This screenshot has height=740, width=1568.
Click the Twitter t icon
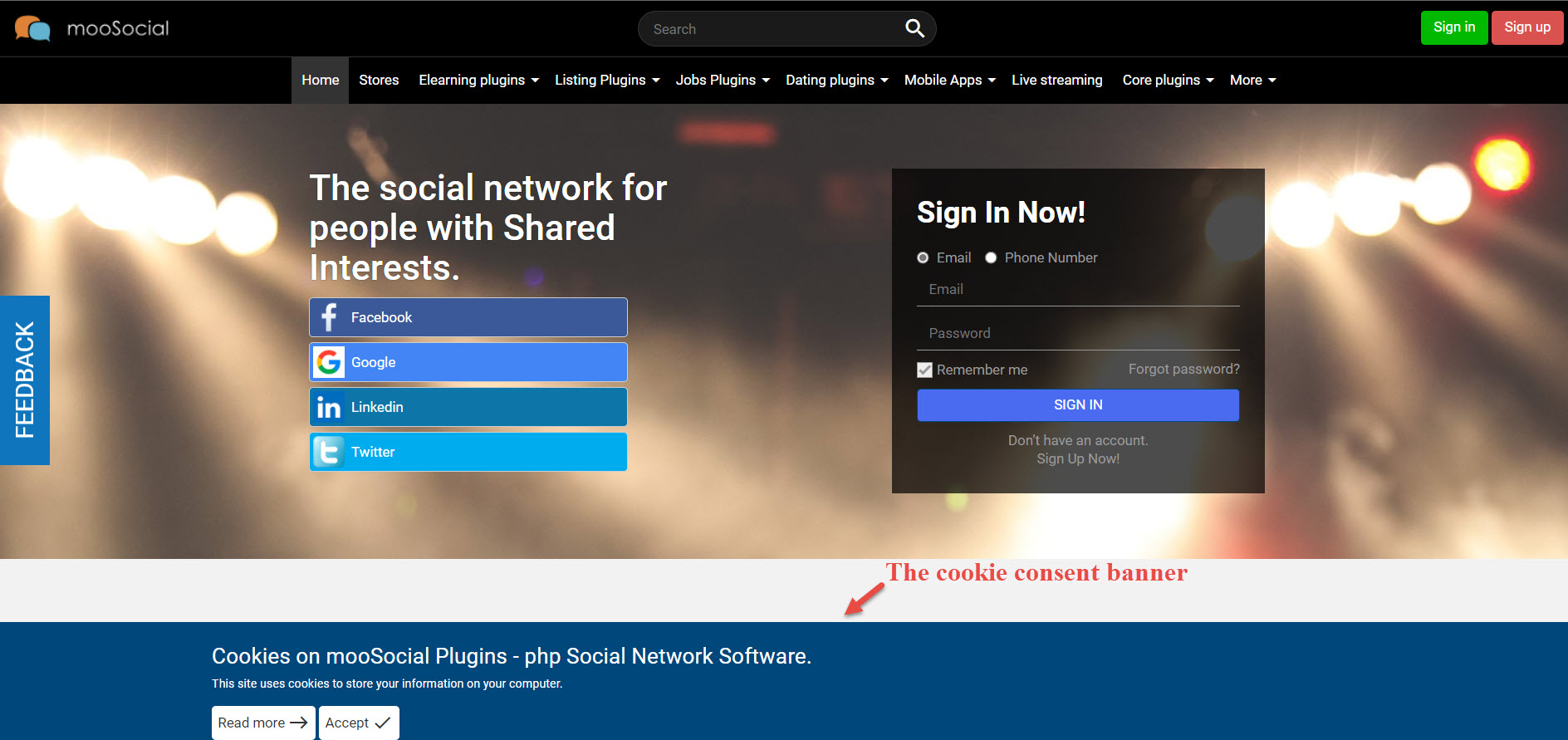(329, 452)
